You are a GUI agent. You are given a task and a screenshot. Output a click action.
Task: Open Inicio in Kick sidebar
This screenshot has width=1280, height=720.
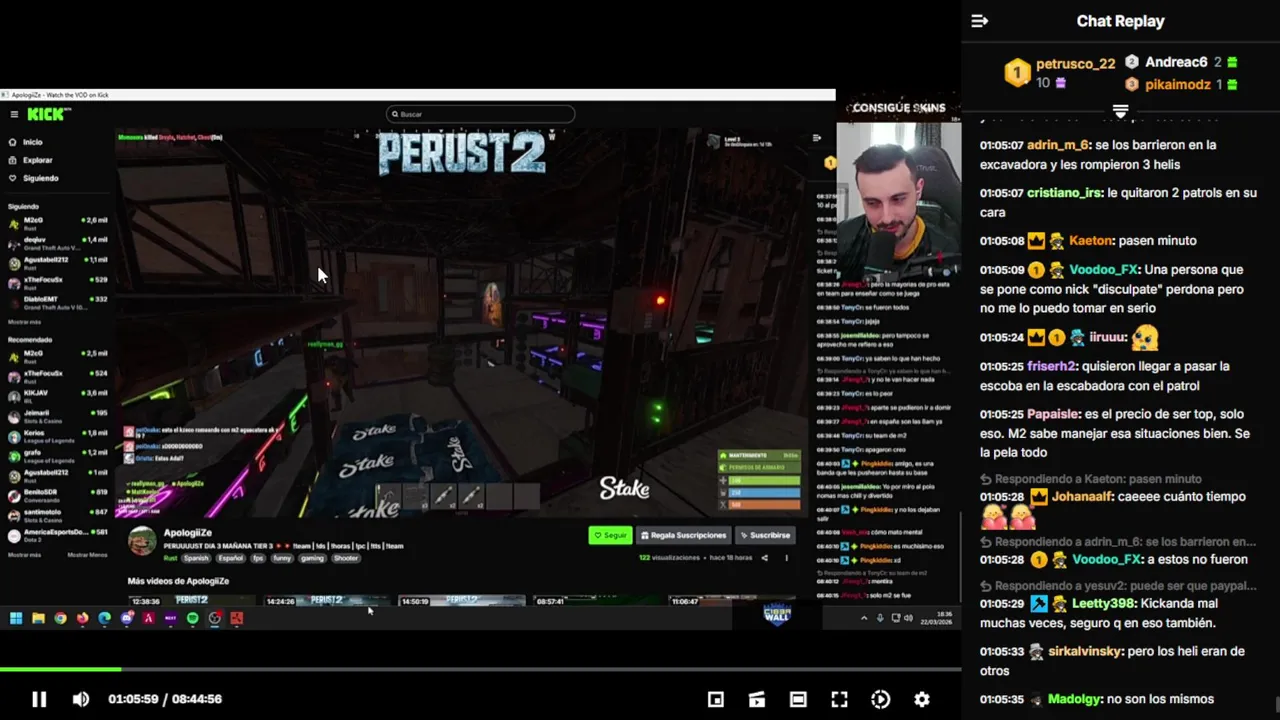(x=26, y=142)
